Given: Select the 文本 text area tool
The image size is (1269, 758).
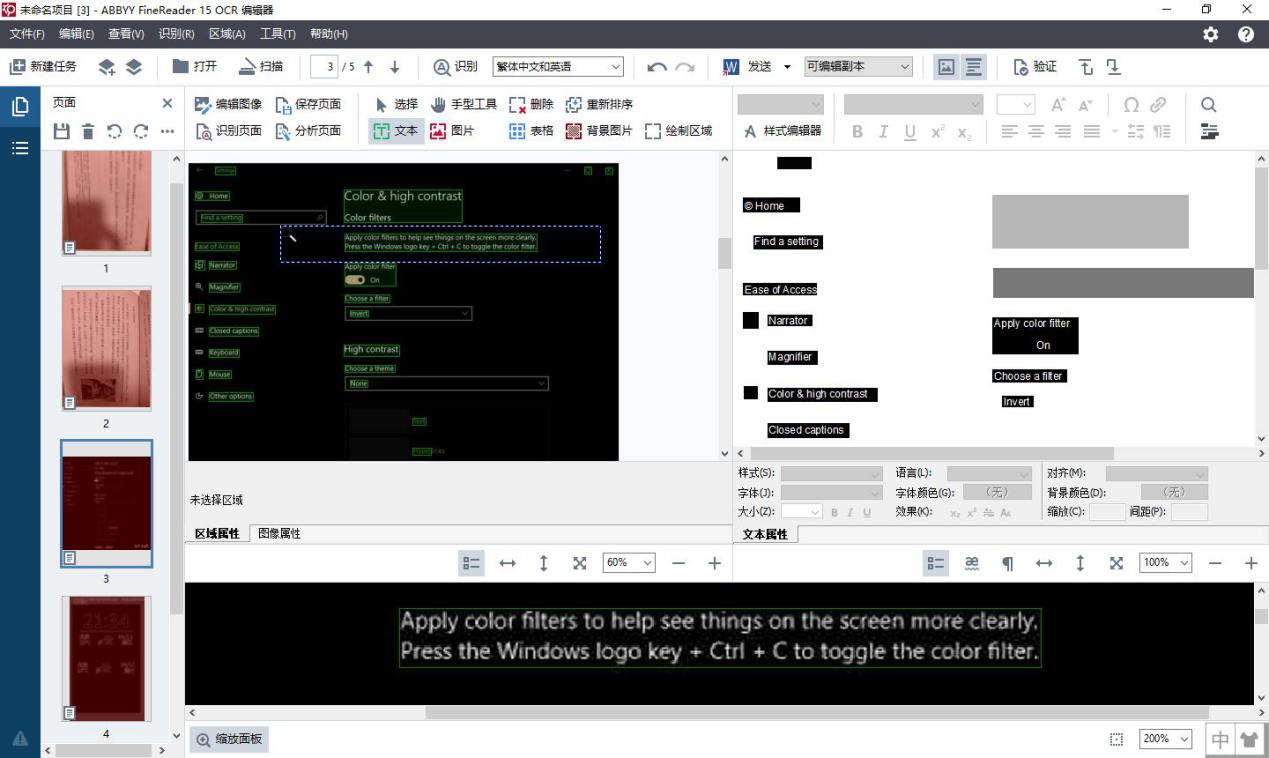Looking at the screenshot, I should (396, 131).
